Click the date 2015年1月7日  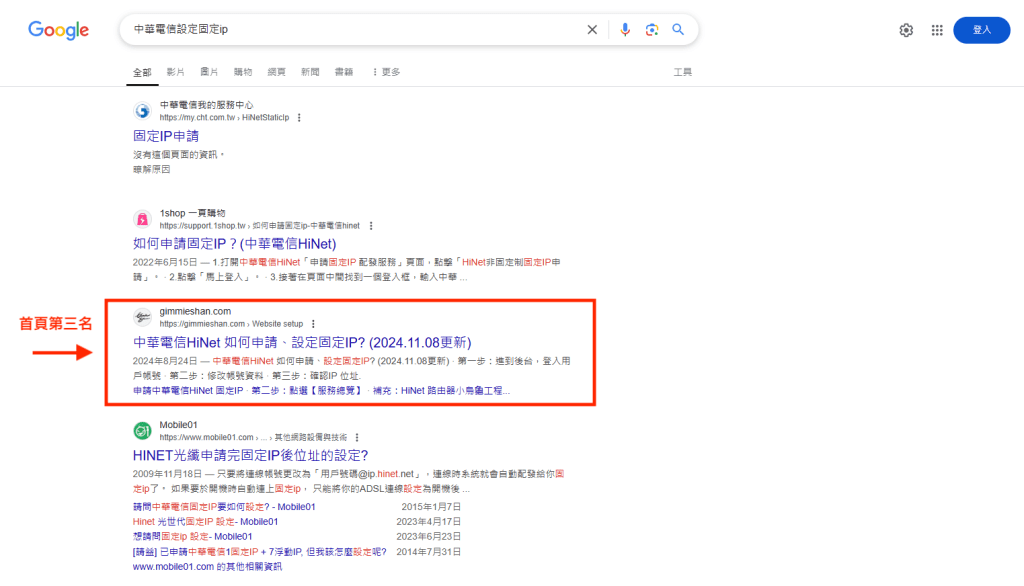tap(431, 507)
